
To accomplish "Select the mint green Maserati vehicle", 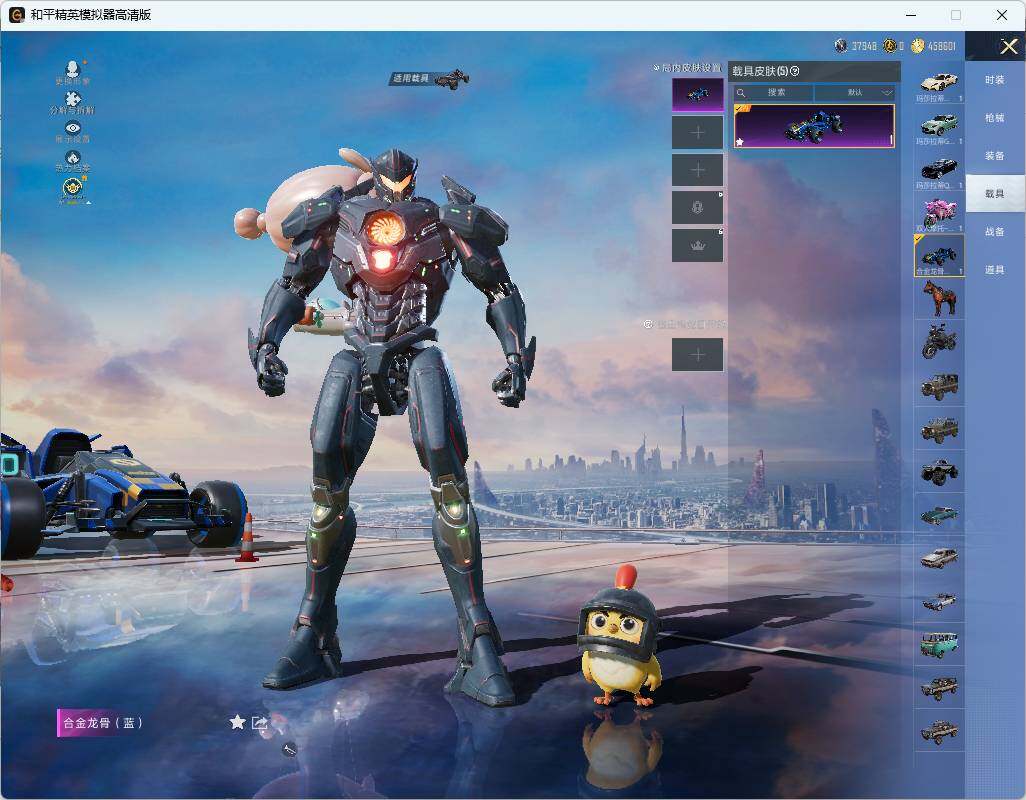I will pyautogui.click(x=939, y=126).
